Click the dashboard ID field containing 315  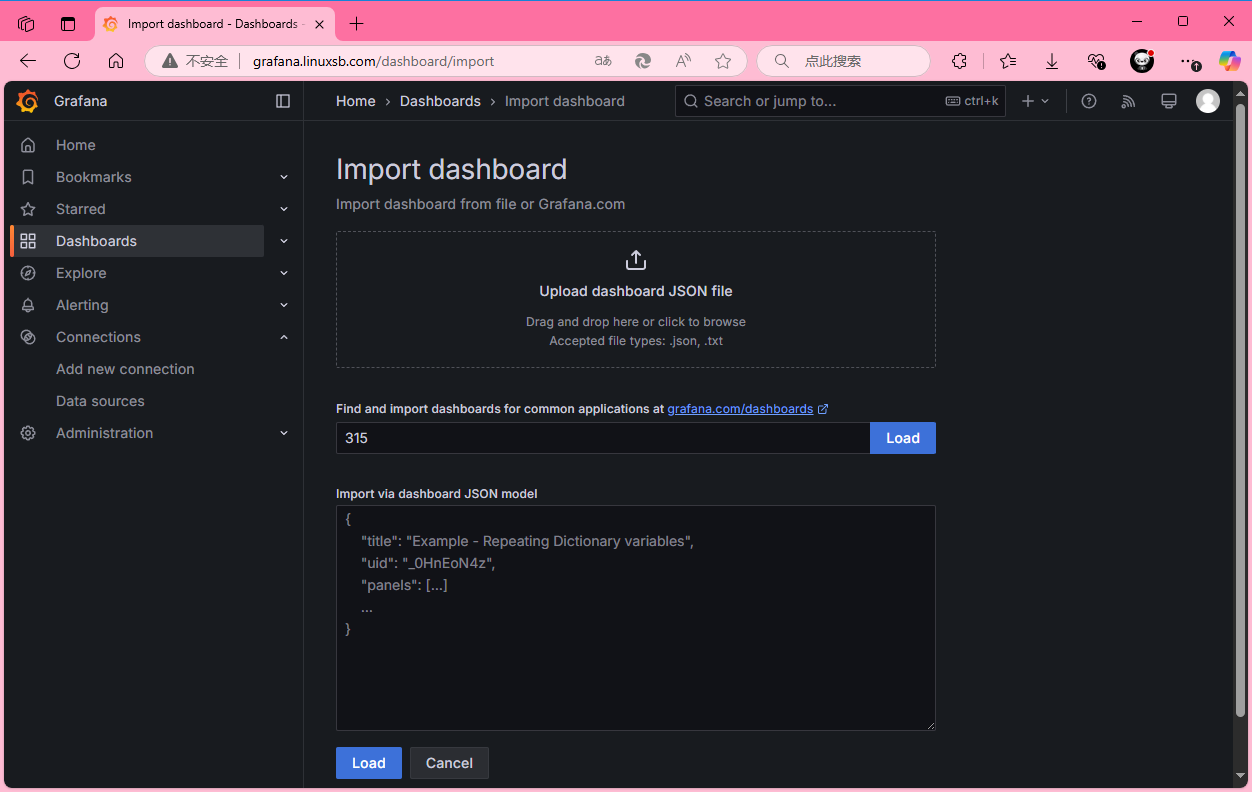603,438
